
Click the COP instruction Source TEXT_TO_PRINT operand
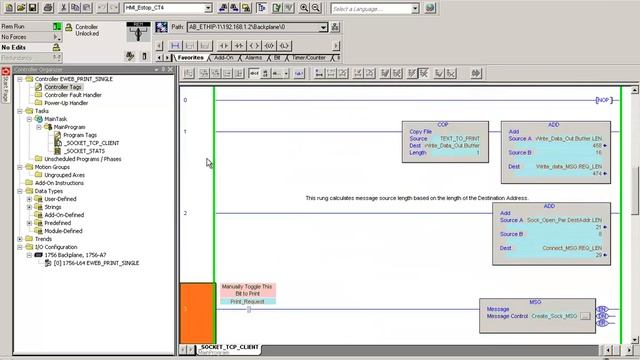click(460, 139)
